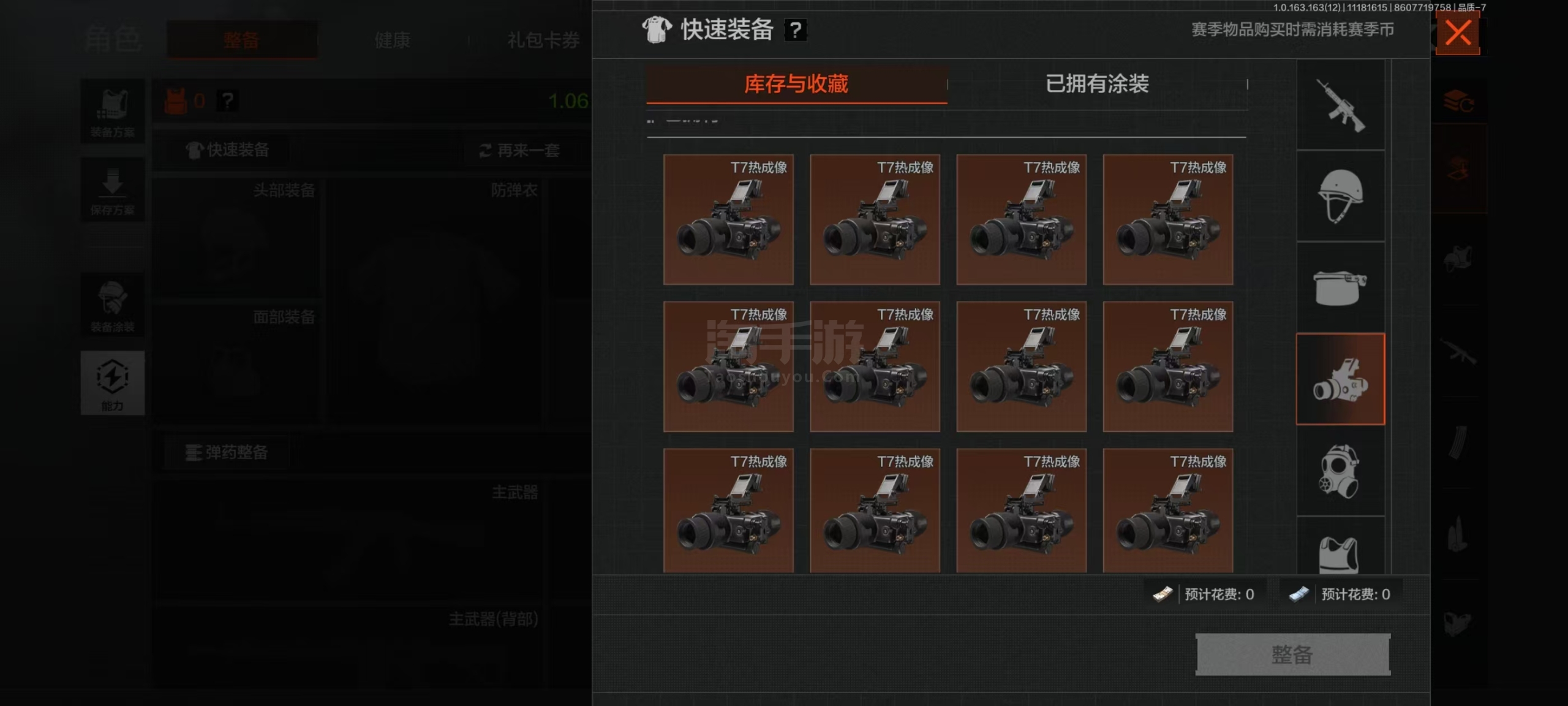Pick the third T7热成像 in the second row

point(1022,366)
